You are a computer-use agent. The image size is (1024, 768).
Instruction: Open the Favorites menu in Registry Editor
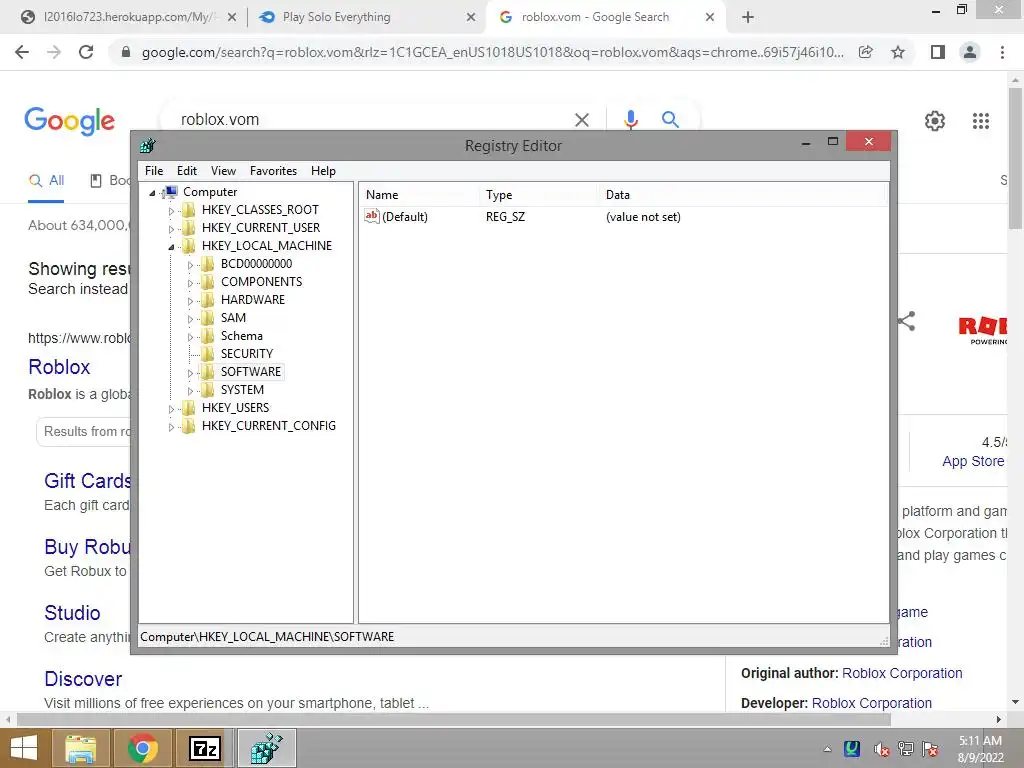click(x=273, y=171)
